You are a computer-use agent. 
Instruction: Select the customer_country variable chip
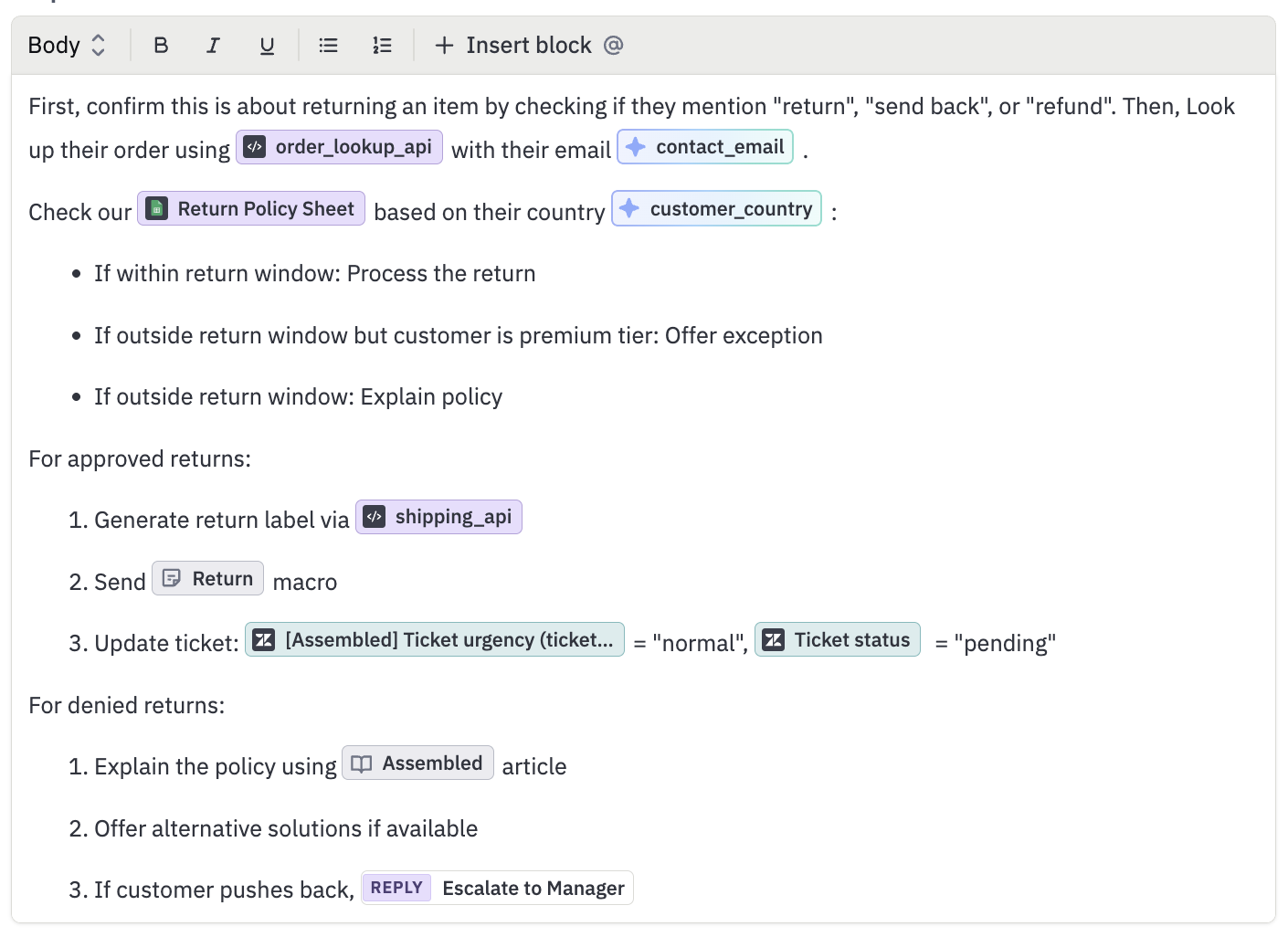point(715,208)
